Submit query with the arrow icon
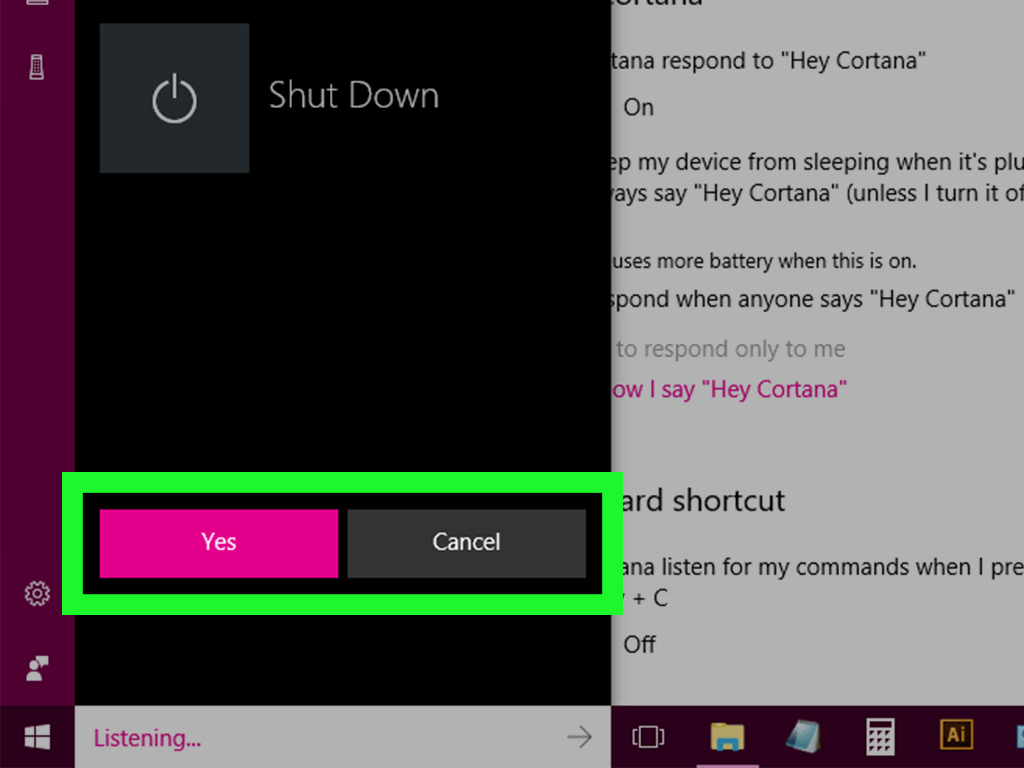The width and height of the screenshot is (1024, 768). (x=579, y=737)
